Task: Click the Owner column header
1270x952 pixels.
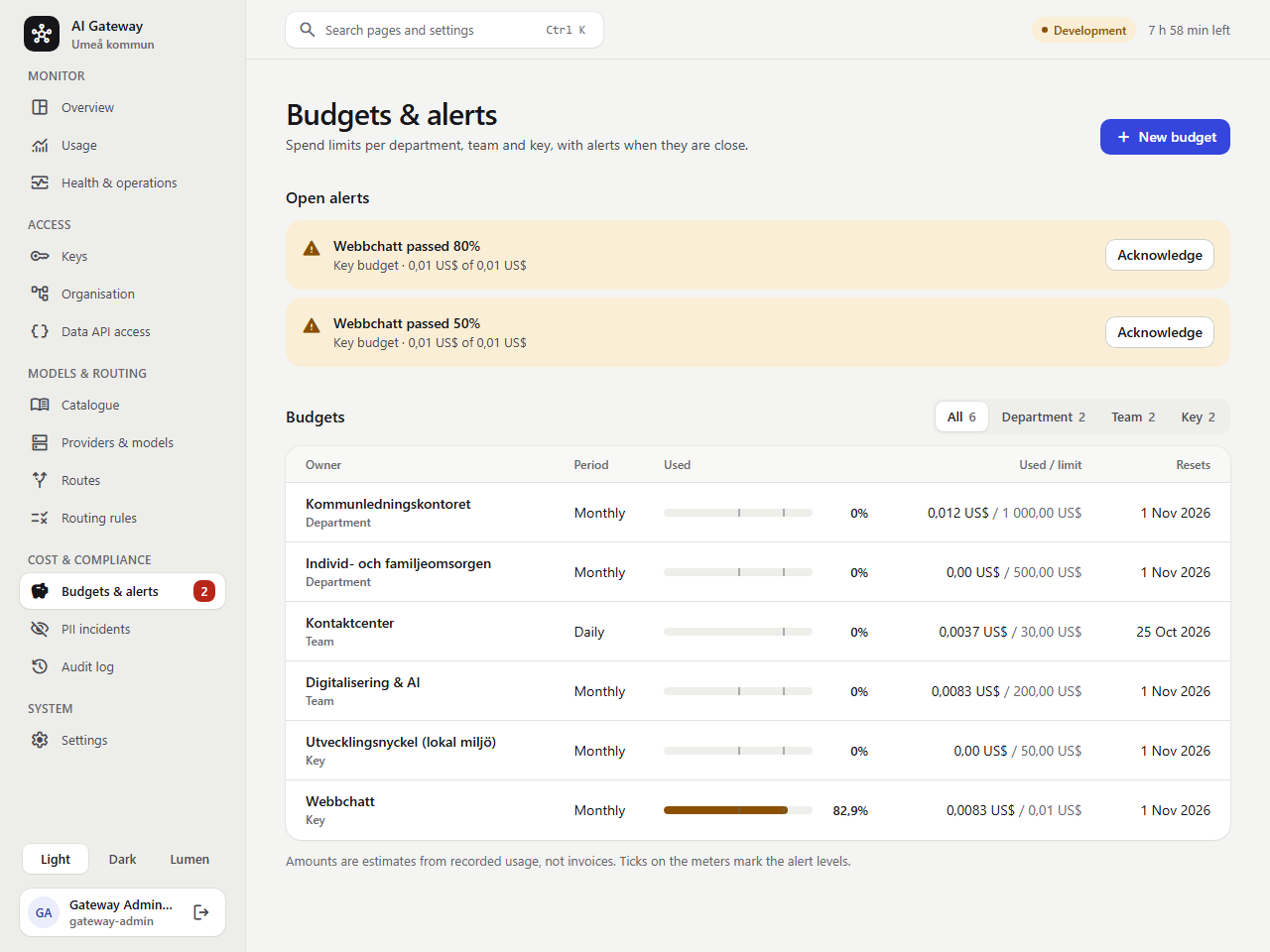Action: (x=323, y=464)
